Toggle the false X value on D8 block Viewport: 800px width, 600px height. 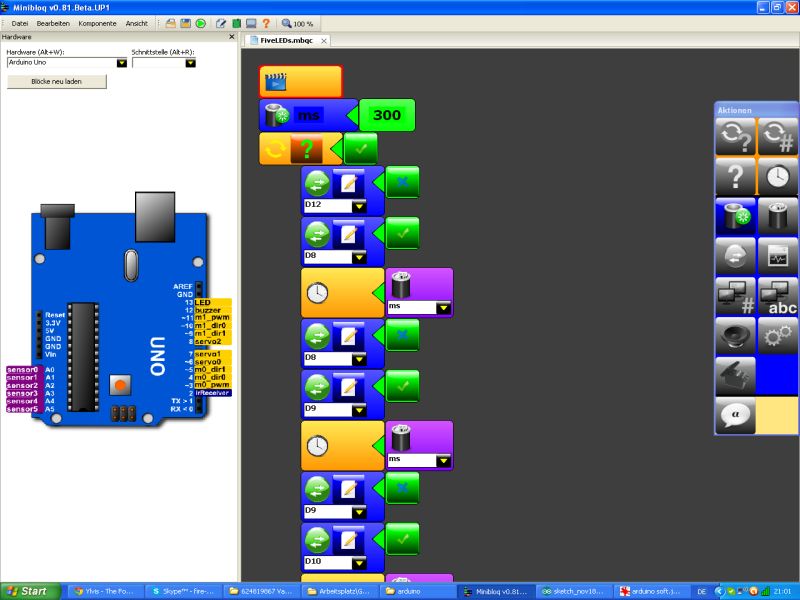click(403, 335)
